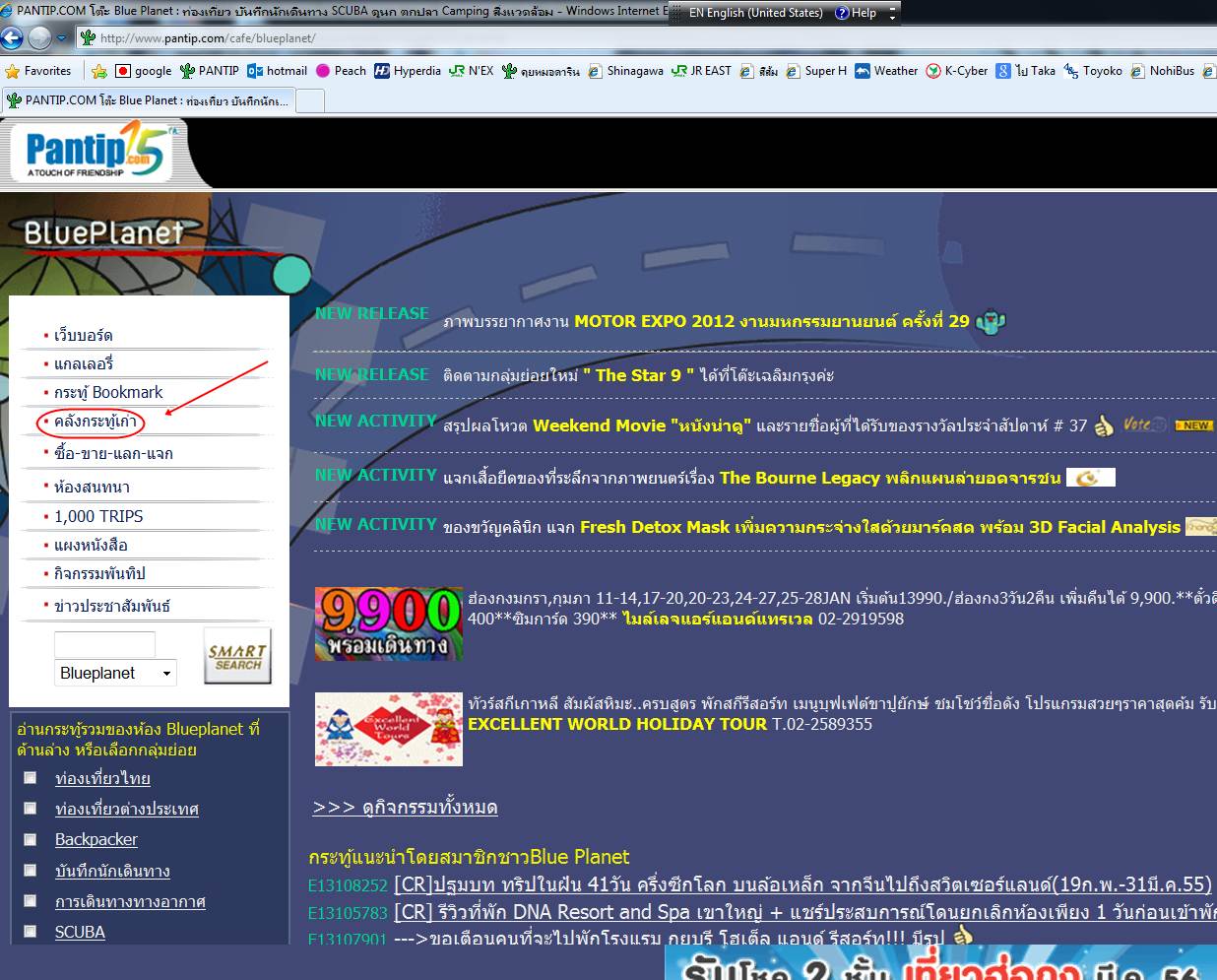
Task: Check the บันทึกนักเดินทาง checkbox
Action: [31, 871]
